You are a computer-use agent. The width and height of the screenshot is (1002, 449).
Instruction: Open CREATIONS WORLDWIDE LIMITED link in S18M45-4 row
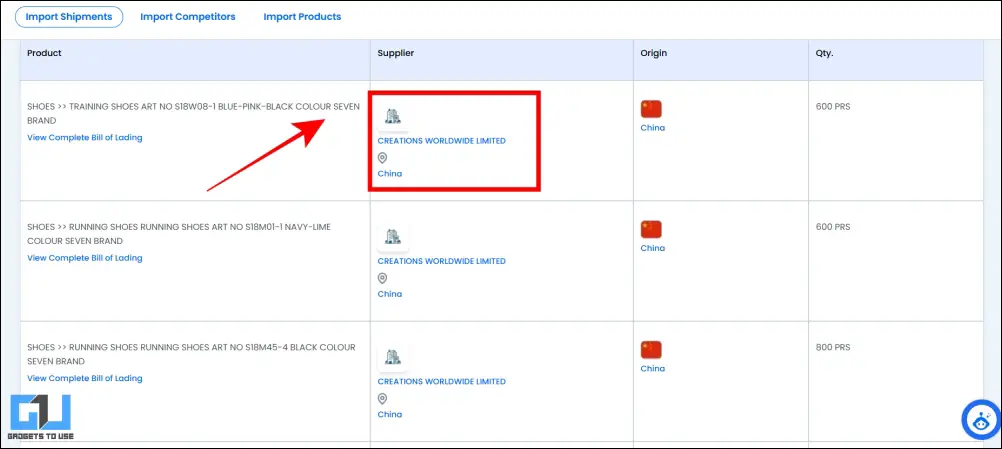(x=442, y=381)
